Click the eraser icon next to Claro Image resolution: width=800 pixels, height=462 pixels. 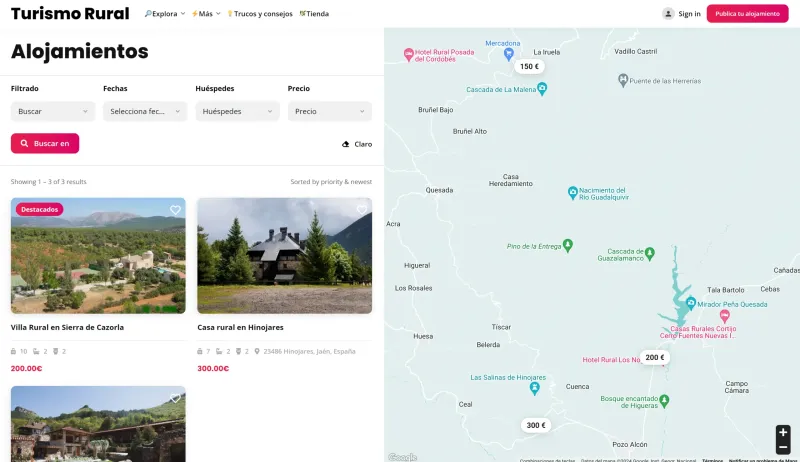point(345,144)
